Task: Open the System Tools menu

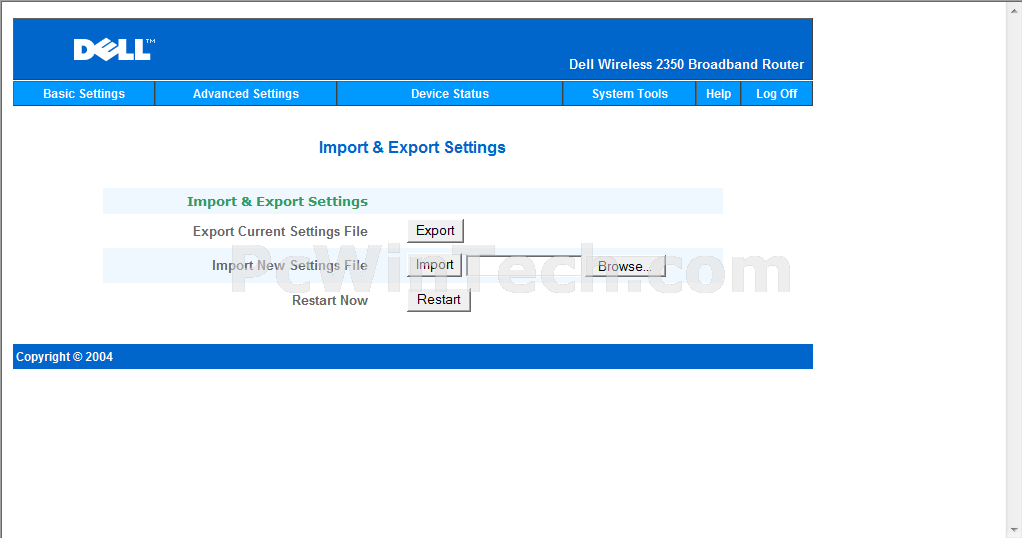Action: tap(630, 94)
